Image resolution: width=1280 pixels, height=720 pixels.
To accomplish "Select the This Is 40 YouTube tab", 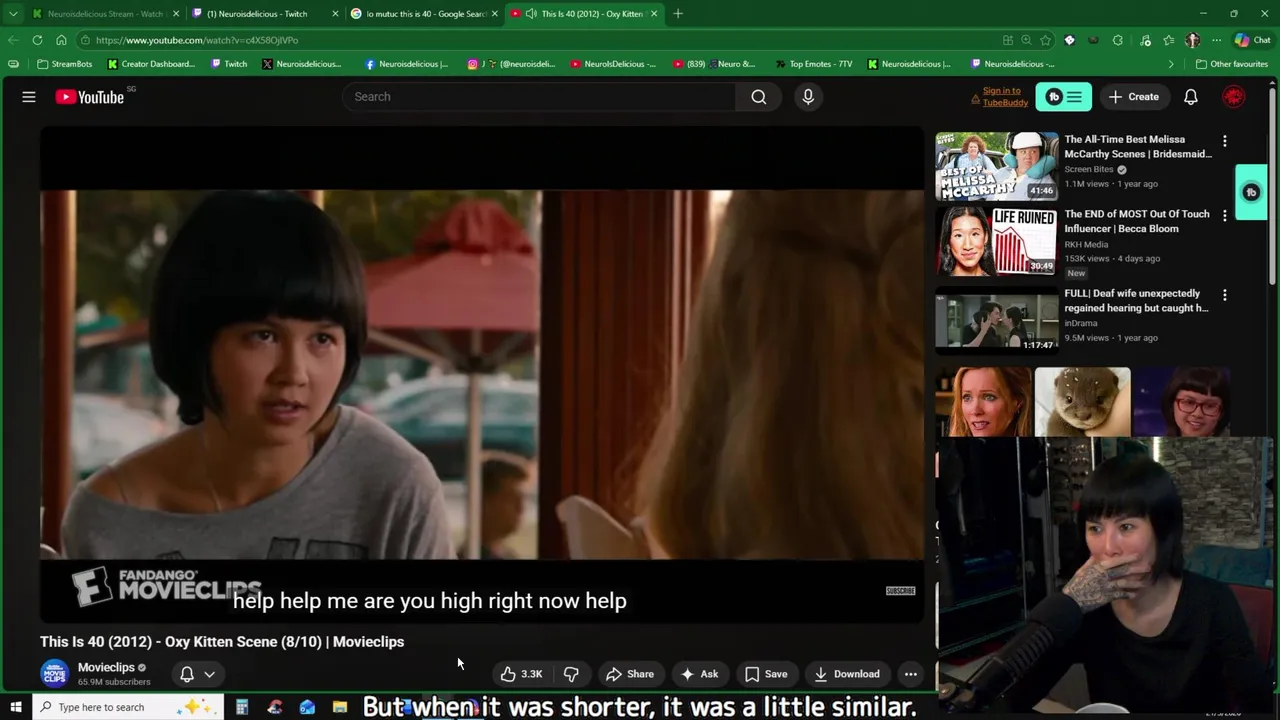I will pos(585,14).
